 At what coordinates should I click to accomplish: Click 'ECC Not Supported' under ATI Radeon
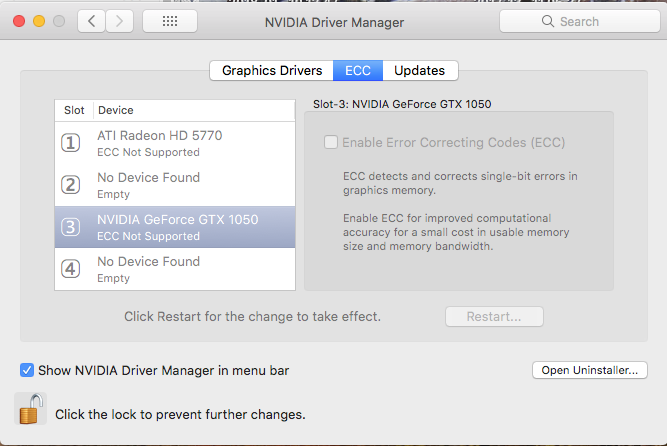(x=148, y=152)
